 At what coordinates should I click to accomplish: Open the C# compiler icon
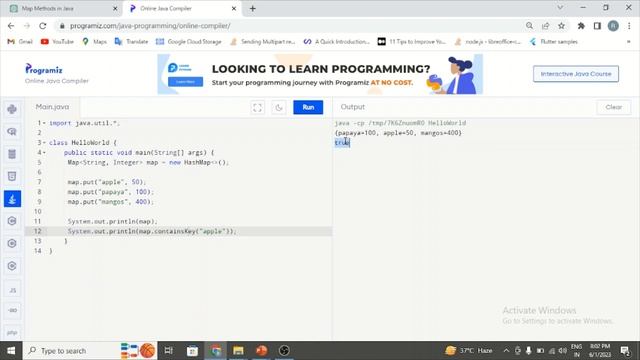(x=12, y=266)
